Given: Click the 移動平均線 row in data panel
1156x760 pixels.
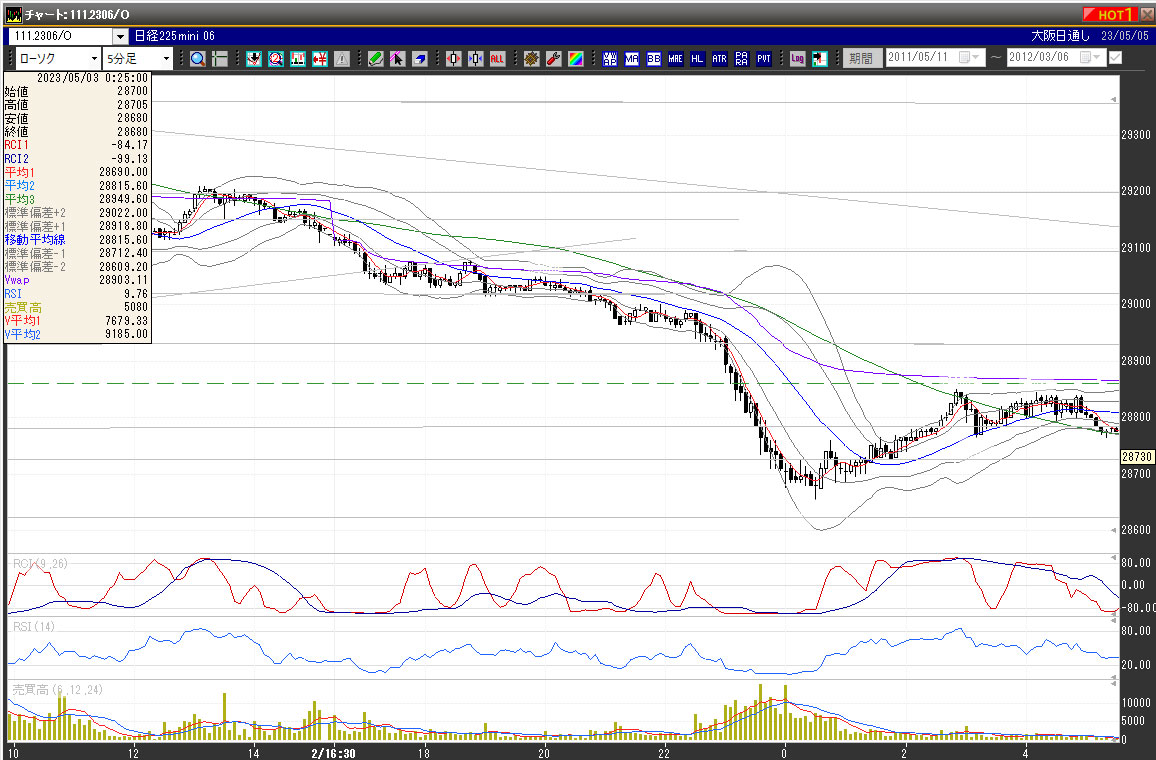Looking at the screenshot, I should (x=77, y=240).
